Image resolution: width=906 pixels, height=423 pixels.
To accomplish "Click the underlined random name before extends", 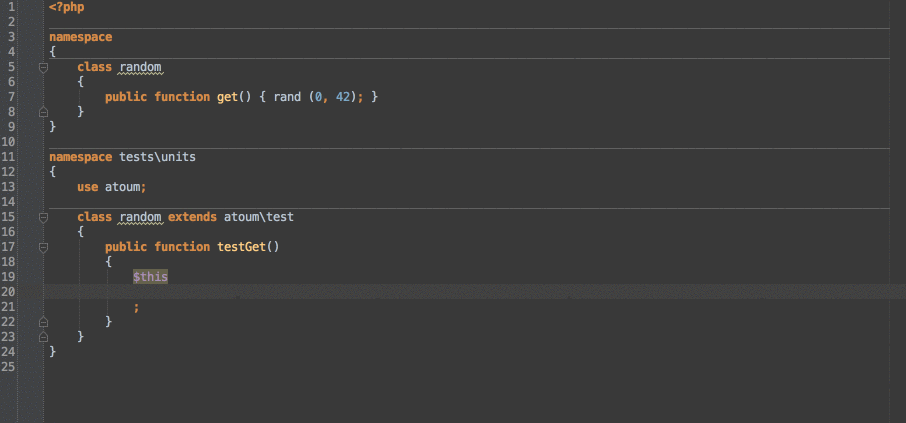I will [x=140, y=217].
